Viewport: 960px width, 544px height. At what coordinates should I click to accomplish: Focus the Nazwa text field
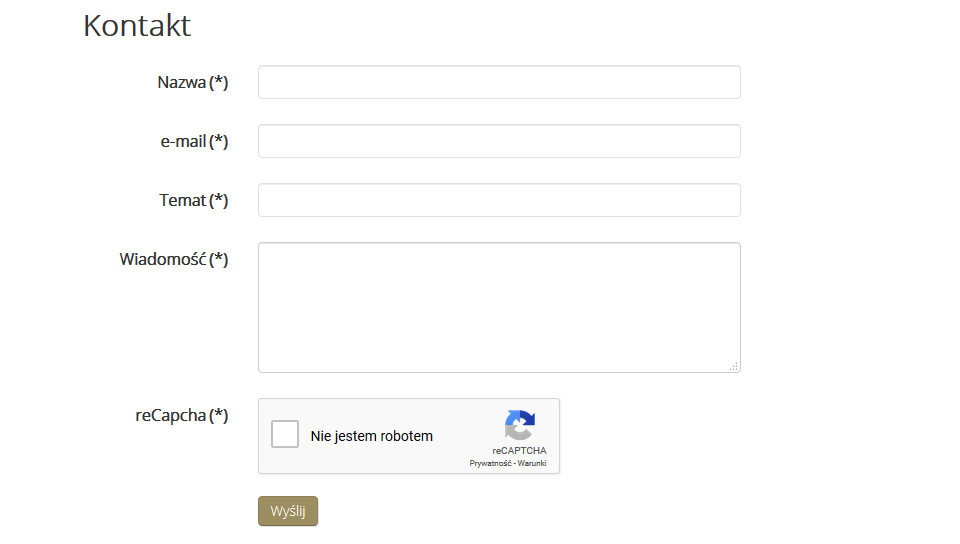point(499,82)
